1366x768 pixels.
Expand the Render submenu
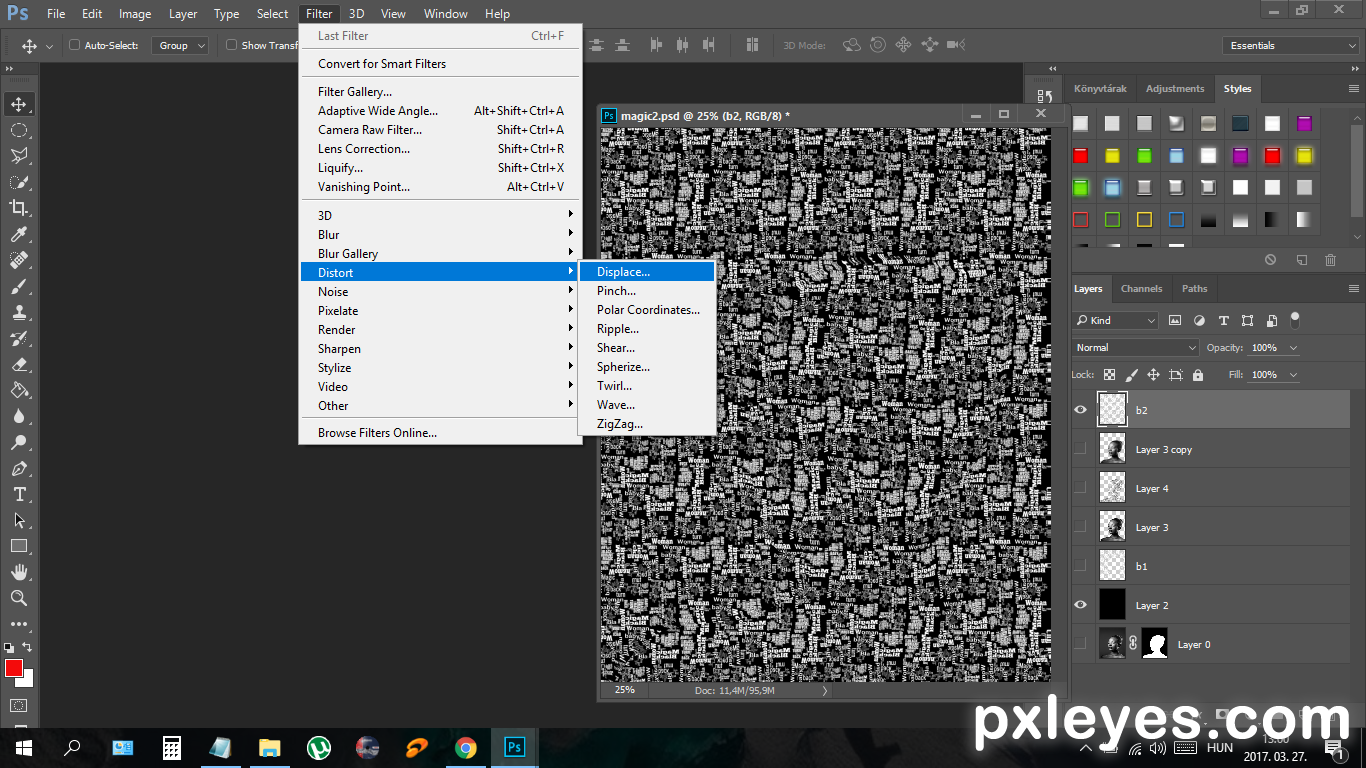pyautogui.click(x=440, y=329)
